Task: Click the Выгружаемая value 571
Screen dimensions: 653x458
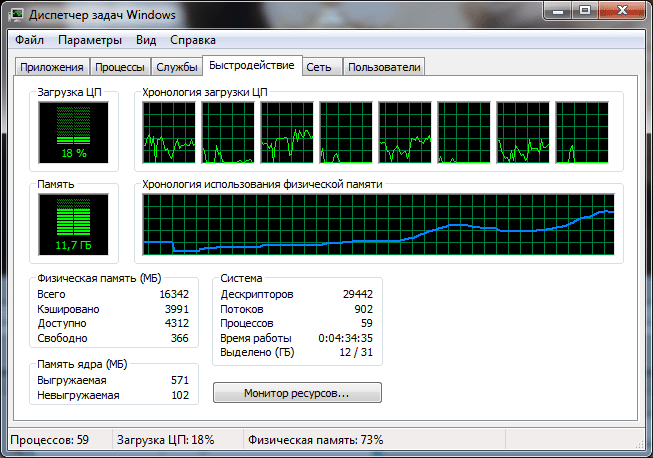Action: [180, 380]
